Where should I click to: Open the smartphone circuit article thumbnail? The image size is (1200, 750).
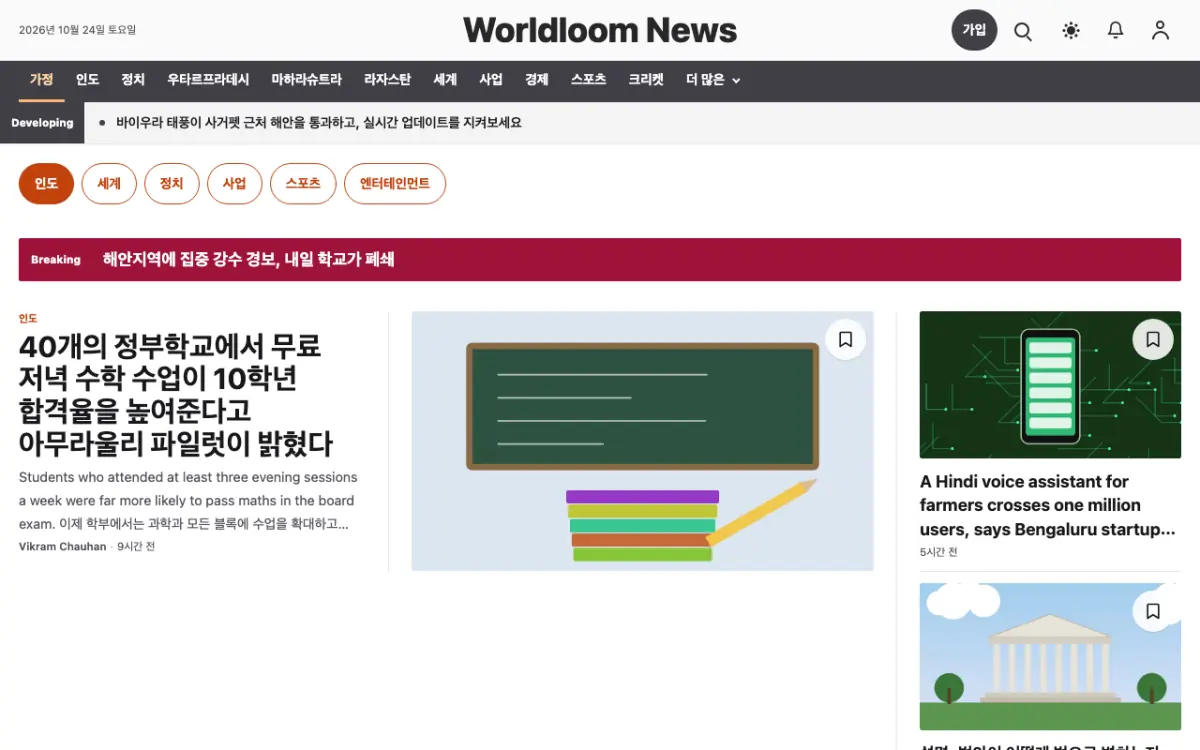click(x=1050, y=385)
